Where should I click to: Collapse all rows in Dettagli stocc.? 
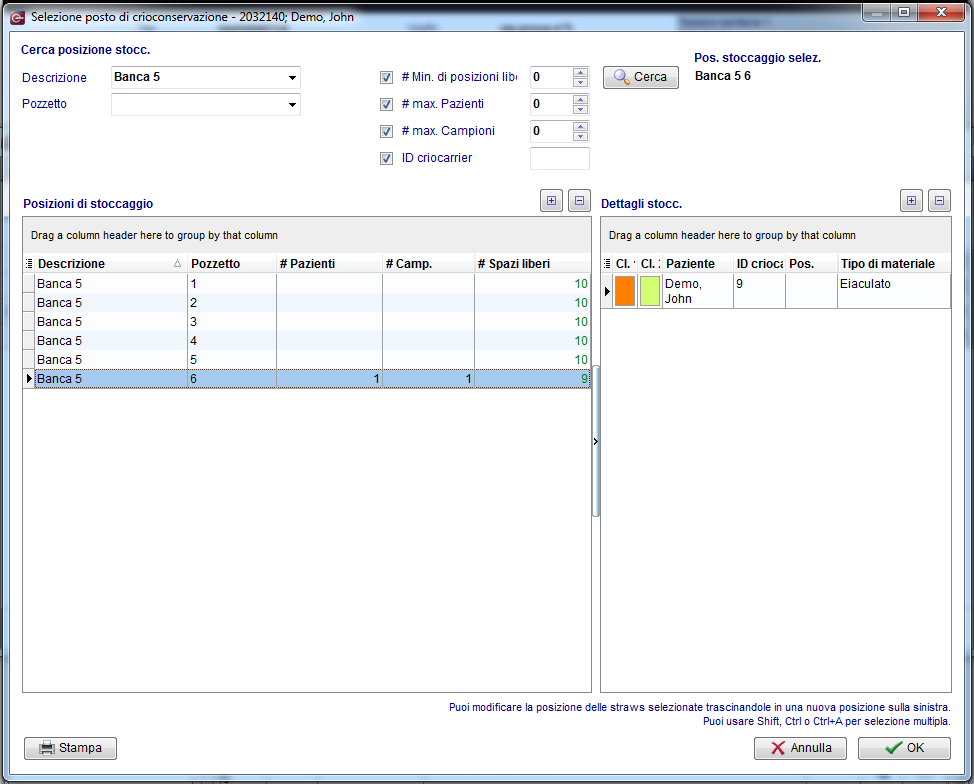tap(939, 201)
